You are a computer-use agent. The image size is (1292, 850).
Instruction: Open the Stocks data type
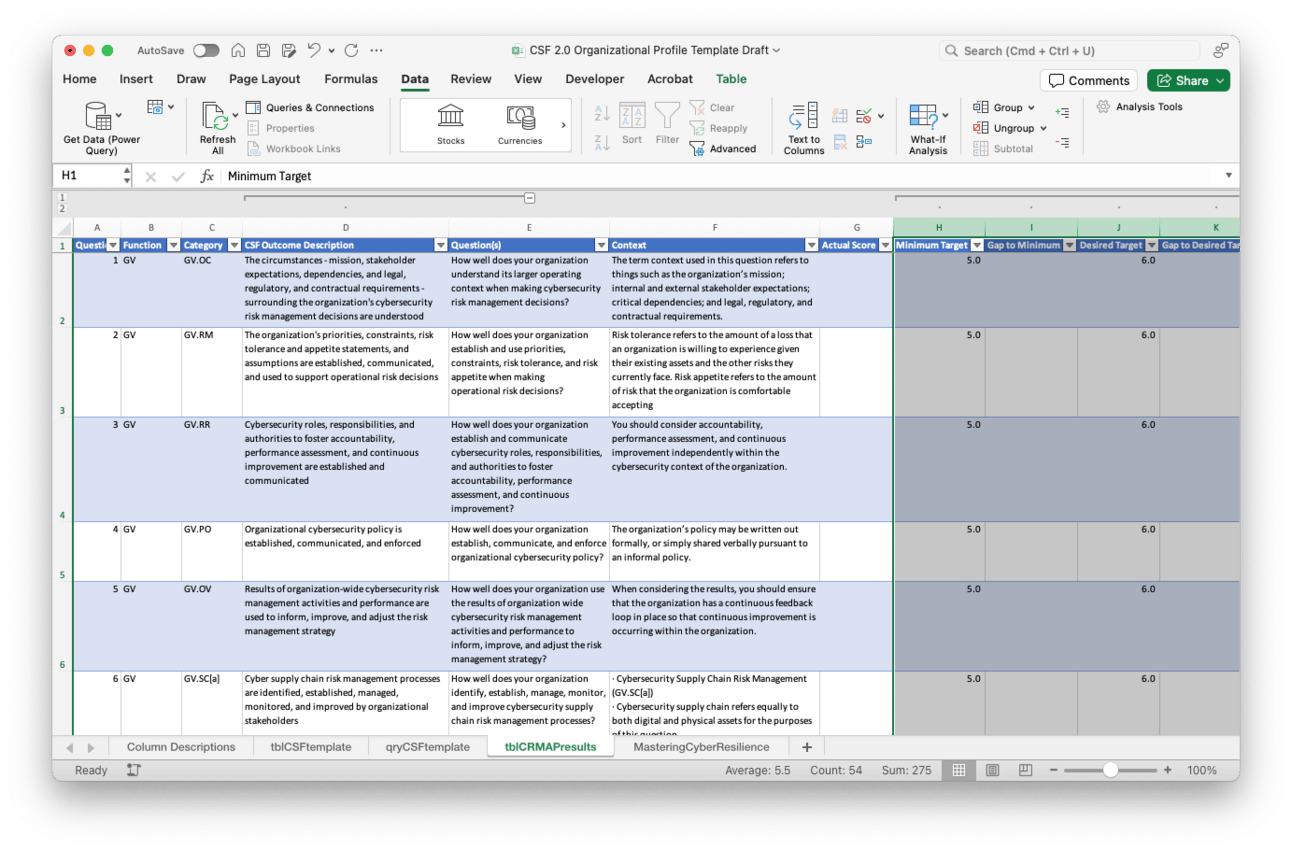click(450, 116)
